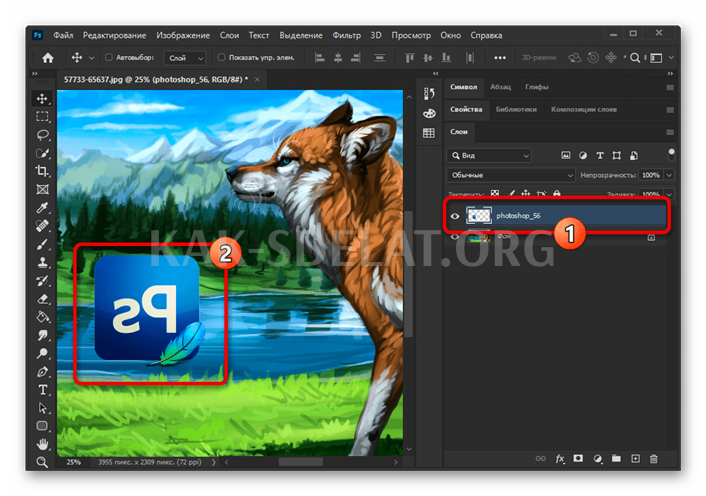
Task: Create a new layer group folder
Action: 616,459
